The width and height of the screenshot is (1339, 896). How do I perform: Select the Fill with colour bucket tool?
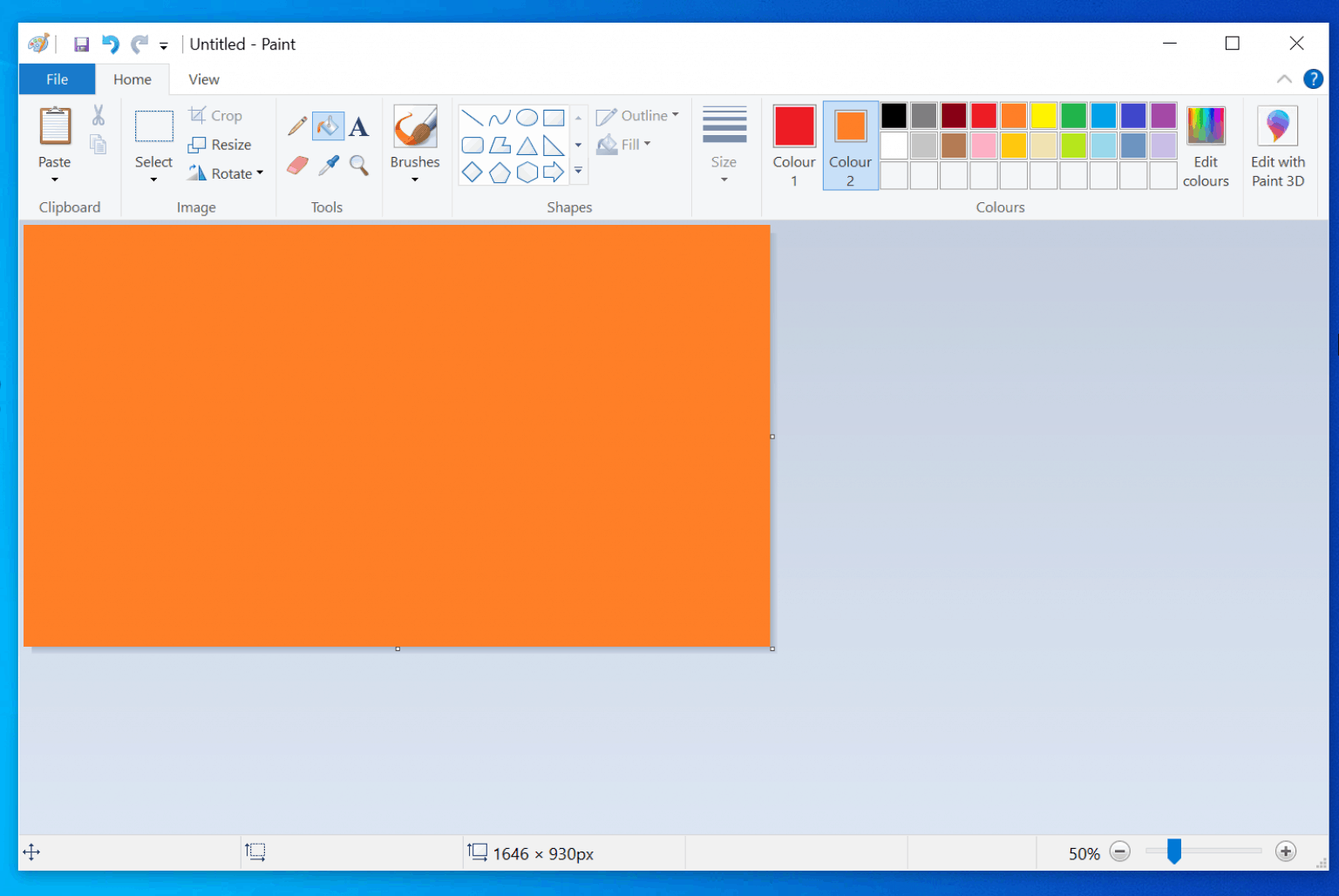click(x=328, y=126)
